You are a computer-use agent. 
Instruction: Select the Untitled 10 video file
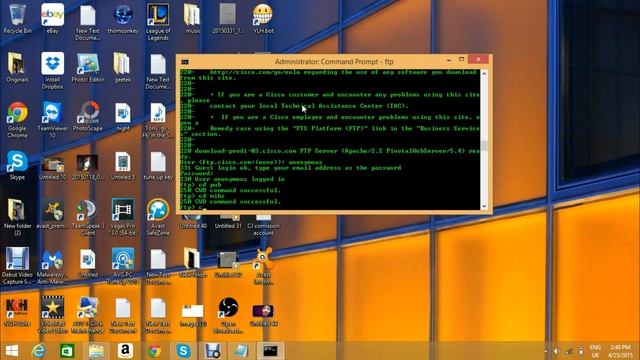click(x=52, y=167)
